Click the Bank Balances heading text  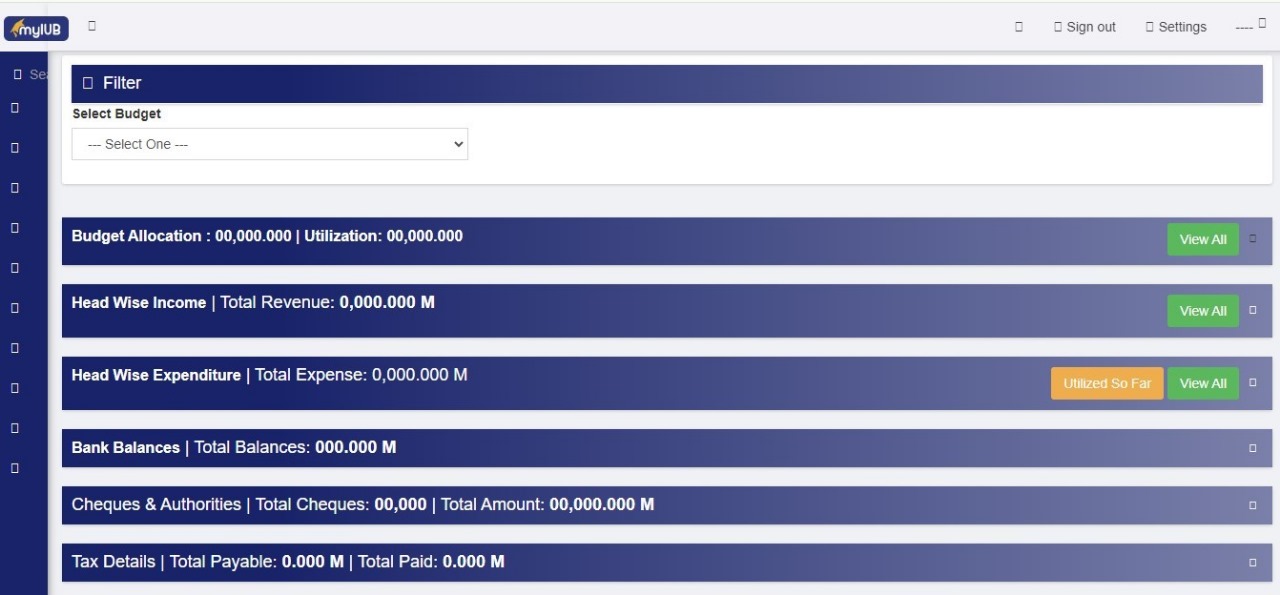(126, 447)
